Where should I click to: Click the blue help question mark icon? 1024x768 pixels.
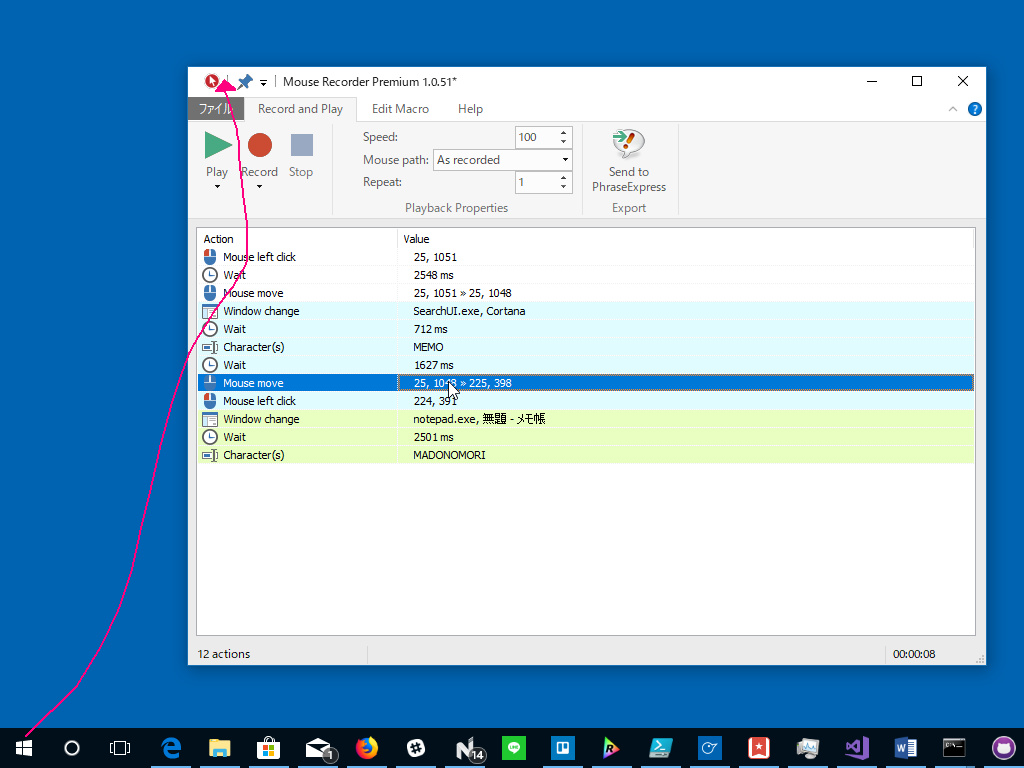974,109
